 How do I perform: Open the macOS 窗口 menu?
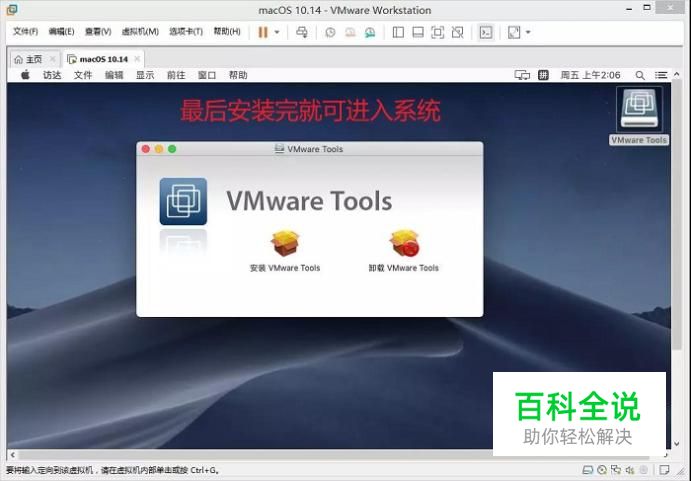point(207,75)
